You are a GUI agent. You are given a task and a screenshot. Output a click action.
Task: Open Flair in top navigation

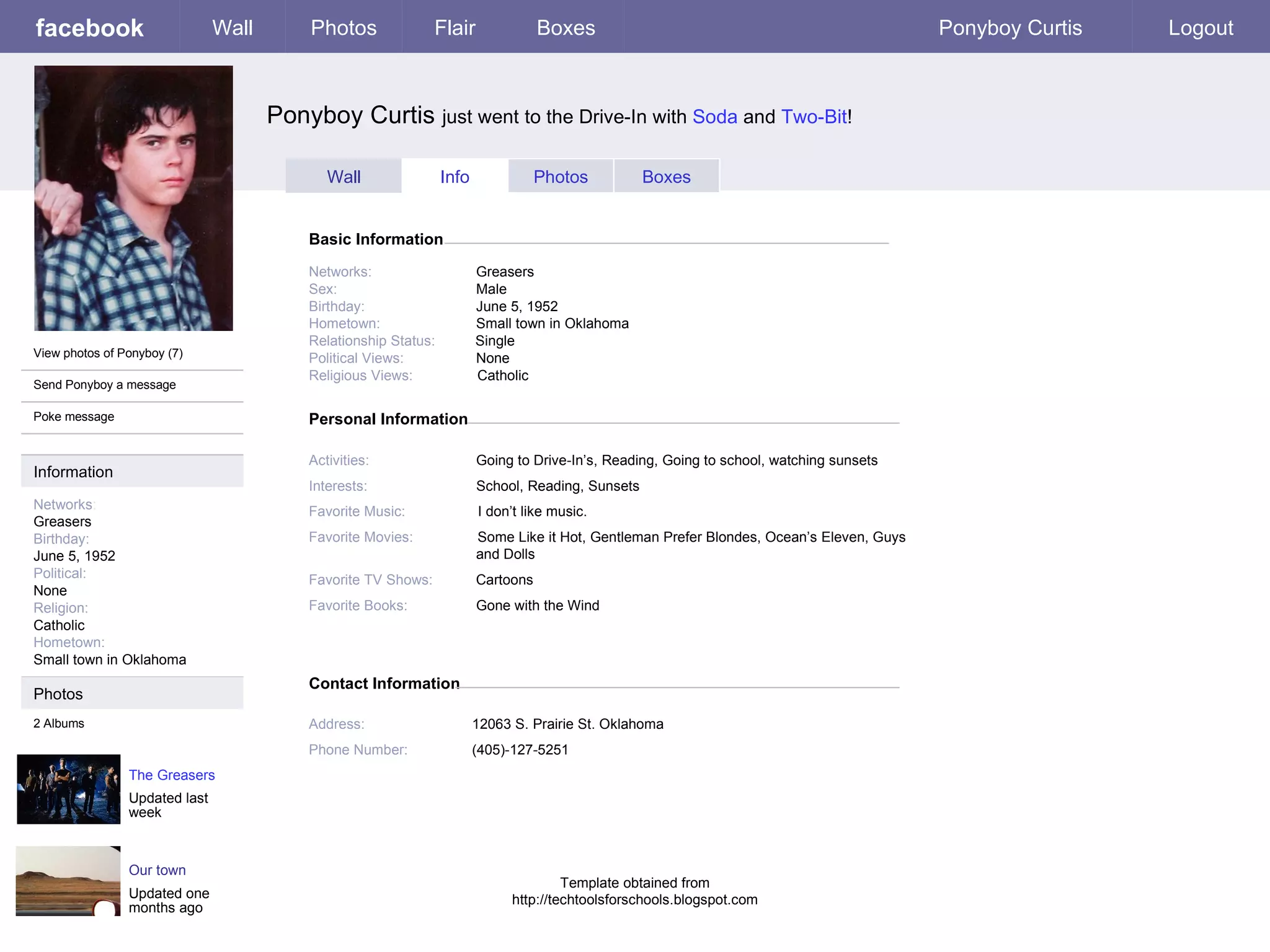click(455, 28)
